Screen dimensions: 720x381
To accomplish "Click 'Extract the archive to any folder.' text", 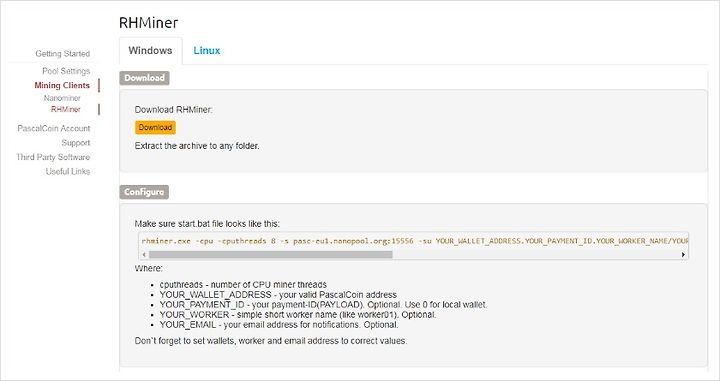I will (x=197, y=146).
